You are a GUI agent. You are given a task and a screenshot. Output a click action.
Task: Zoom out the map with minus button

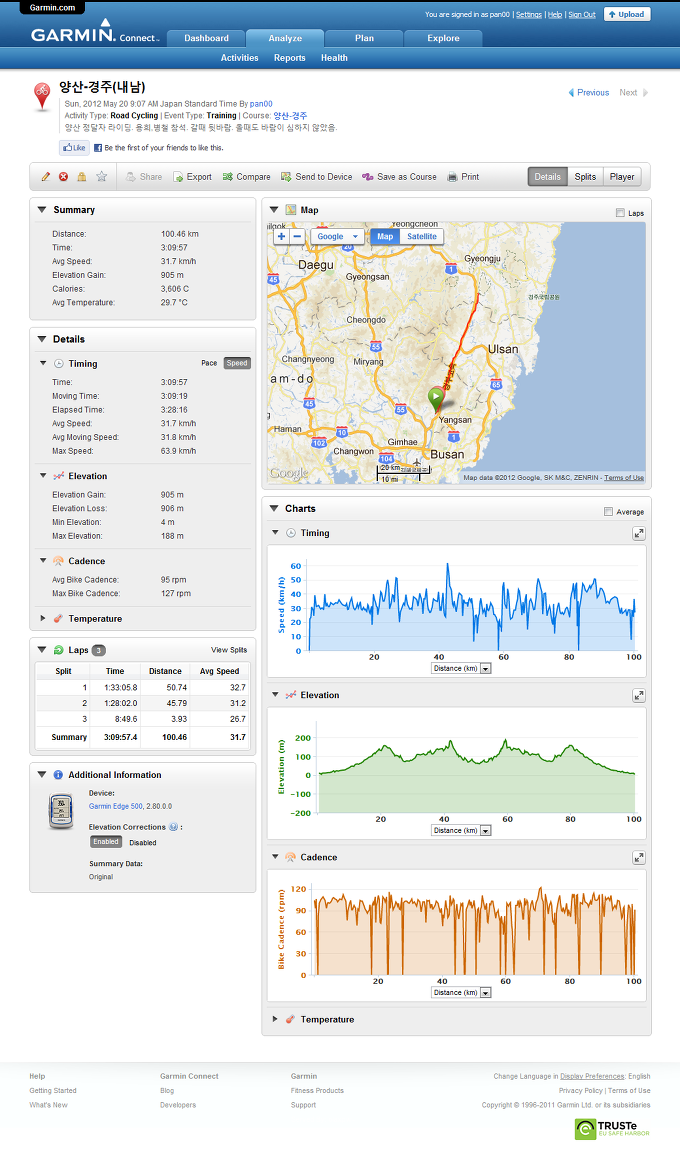point(297,237)
